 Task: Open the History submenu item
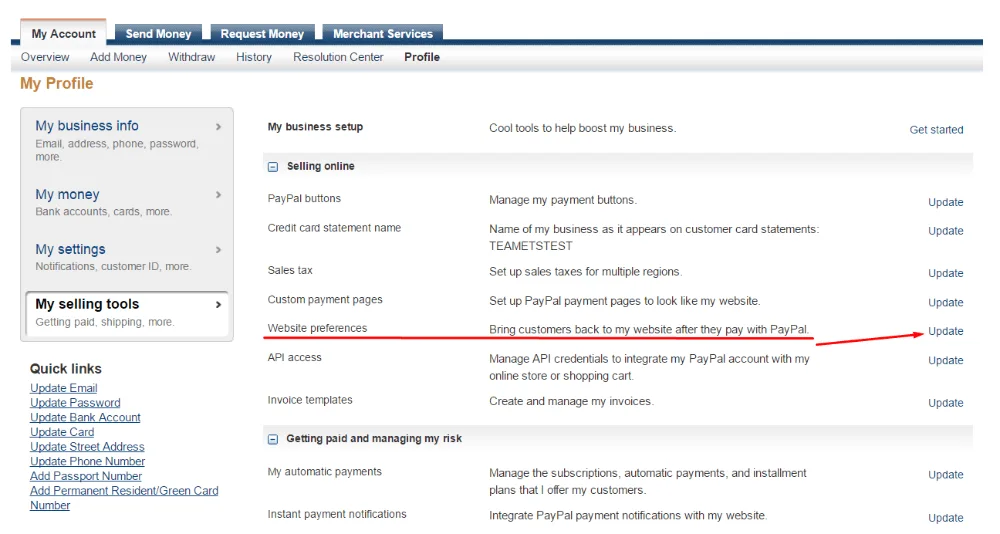(x=254, y=57)
